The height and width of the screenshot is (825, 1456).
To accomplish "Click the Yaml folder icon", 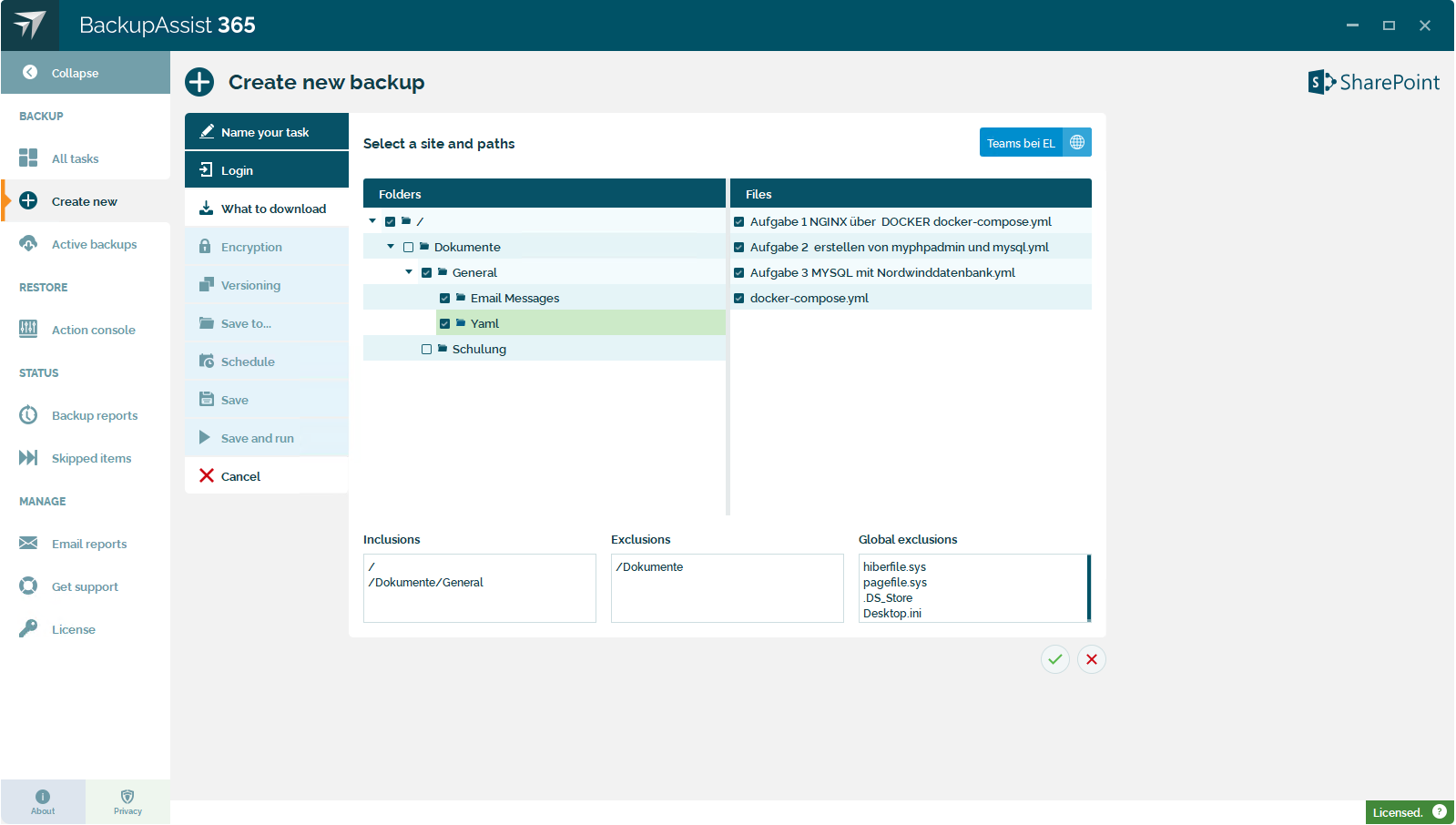I will pos(461,322).
